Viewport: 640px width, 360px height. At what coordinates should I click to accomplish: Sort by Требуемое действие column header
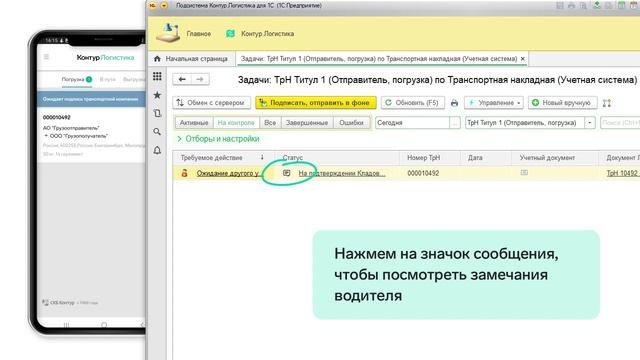click(x=223, y=158)
